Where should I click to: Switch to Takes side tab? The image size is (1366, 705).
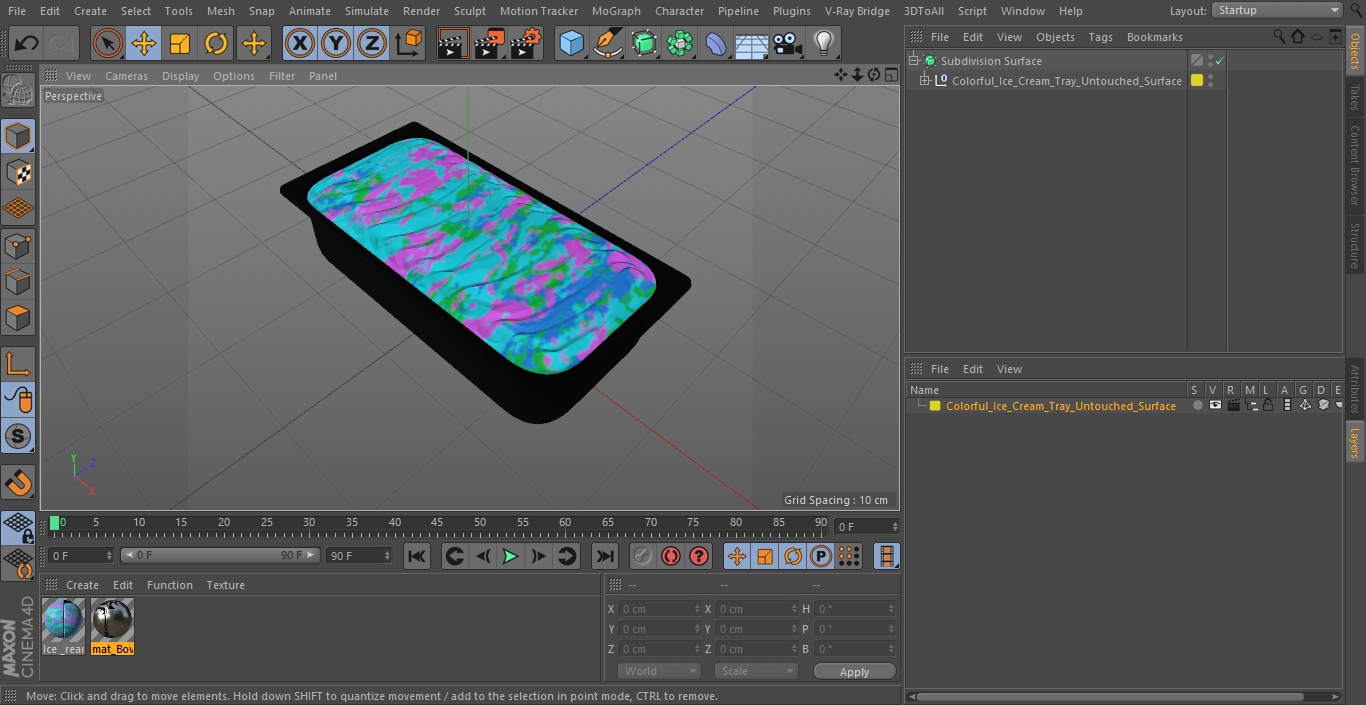pyautogui.click(x=1355, y=96)
